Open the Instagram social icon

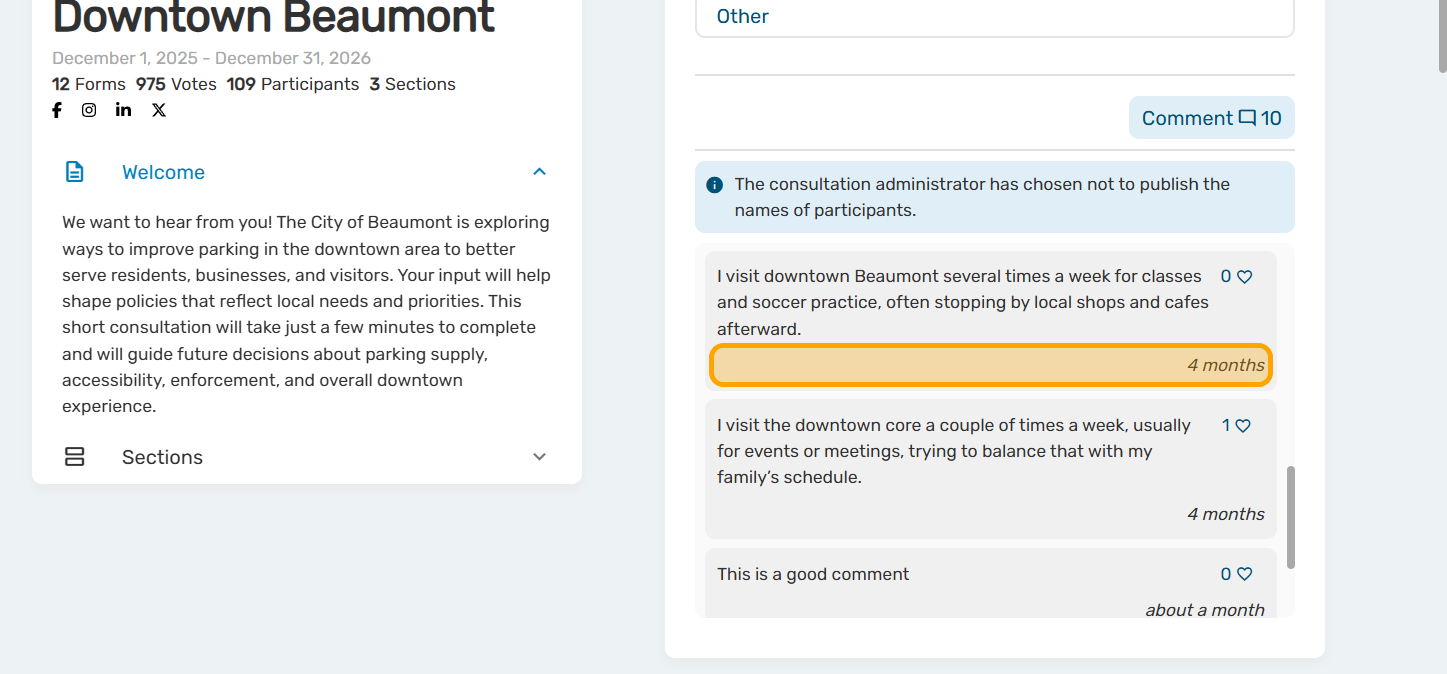89,110
